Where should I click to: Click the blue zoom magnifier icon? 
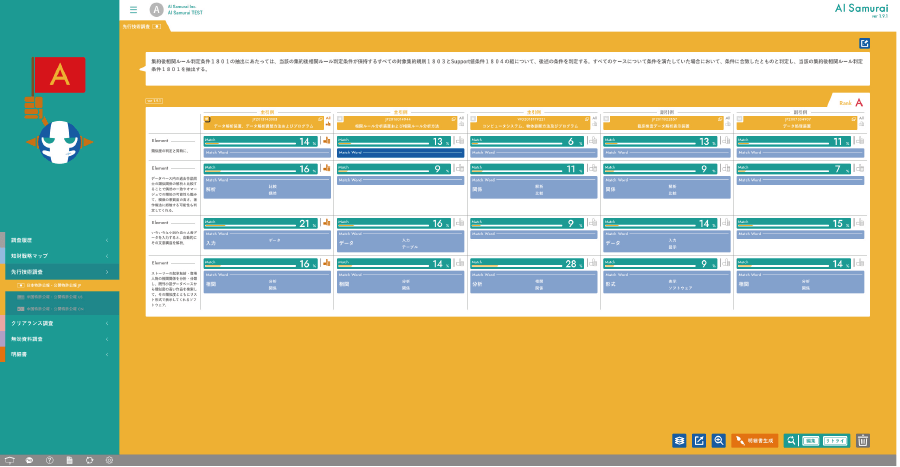point(719,439)
